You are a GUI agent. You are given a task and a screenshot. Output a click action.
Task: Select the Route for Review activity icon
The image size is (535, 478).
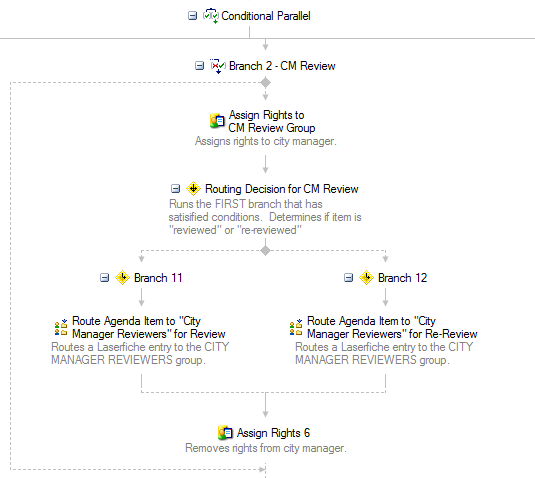pyautogui.click(x=61, y=327)
